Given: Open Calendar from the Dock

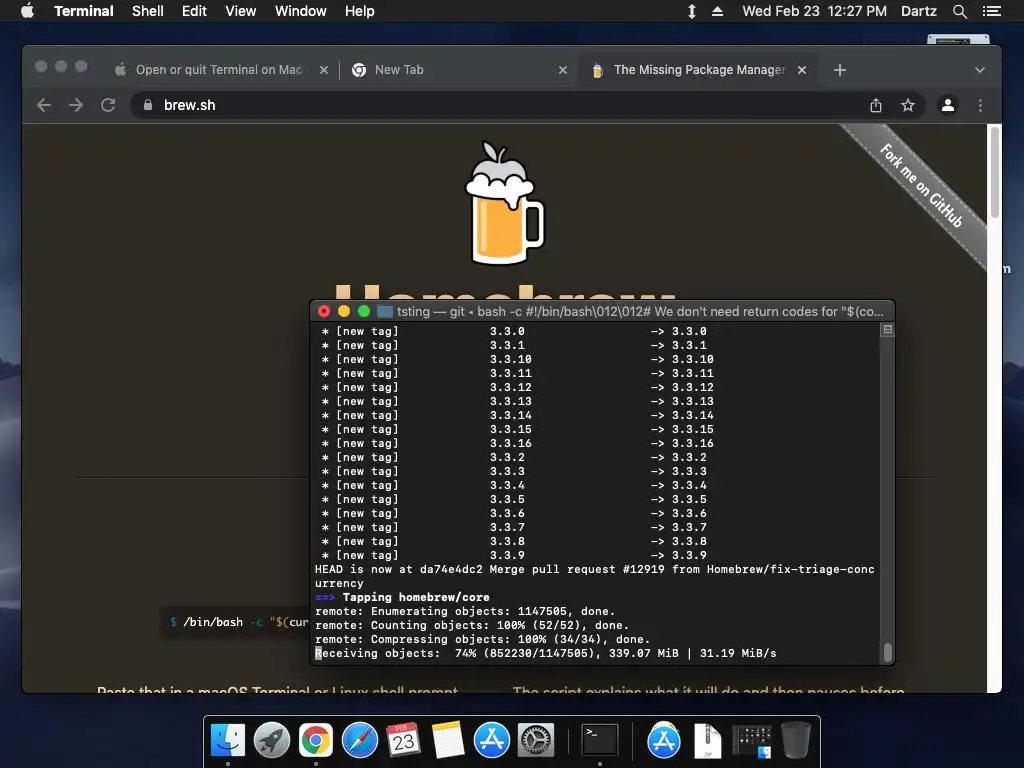Looking at the screenshot, I should 403,740.
